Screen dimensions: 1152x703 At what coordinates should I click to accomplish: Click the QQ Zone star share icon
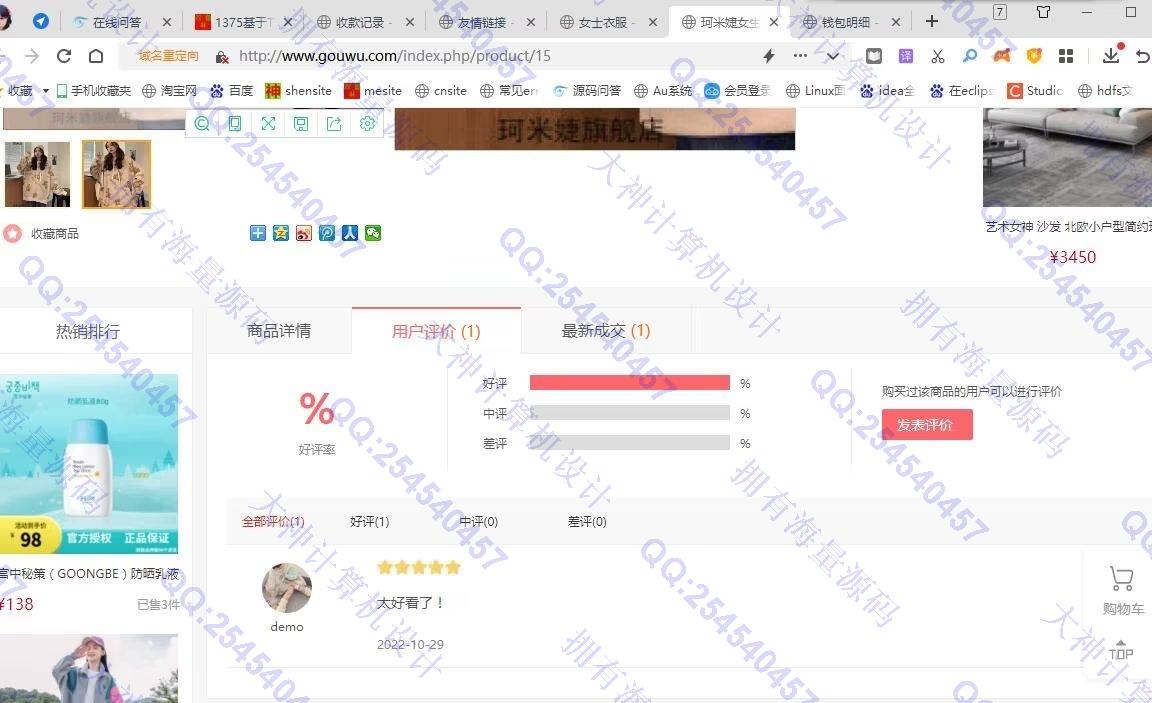(x=281, y=233)
